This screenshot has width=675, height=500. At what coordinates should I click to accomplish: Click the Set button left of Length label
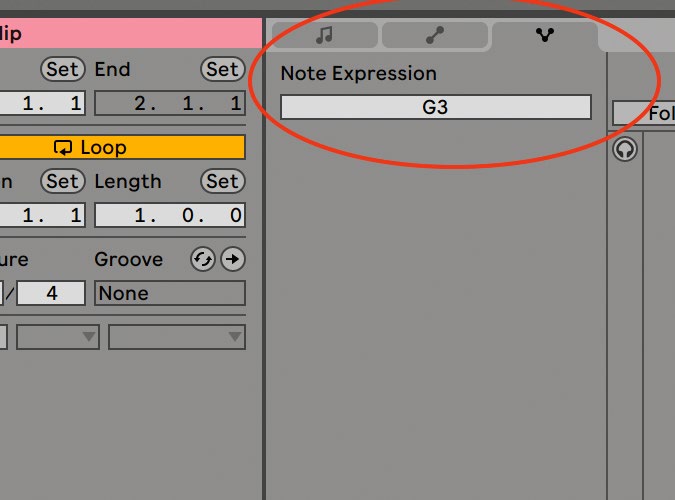(63, 181)
